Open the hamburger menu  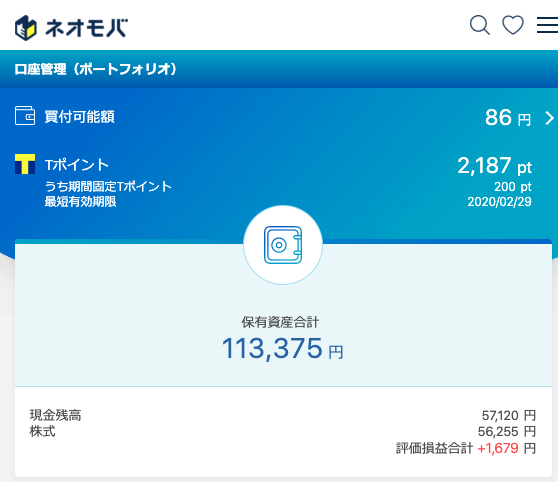click(547, 25)
